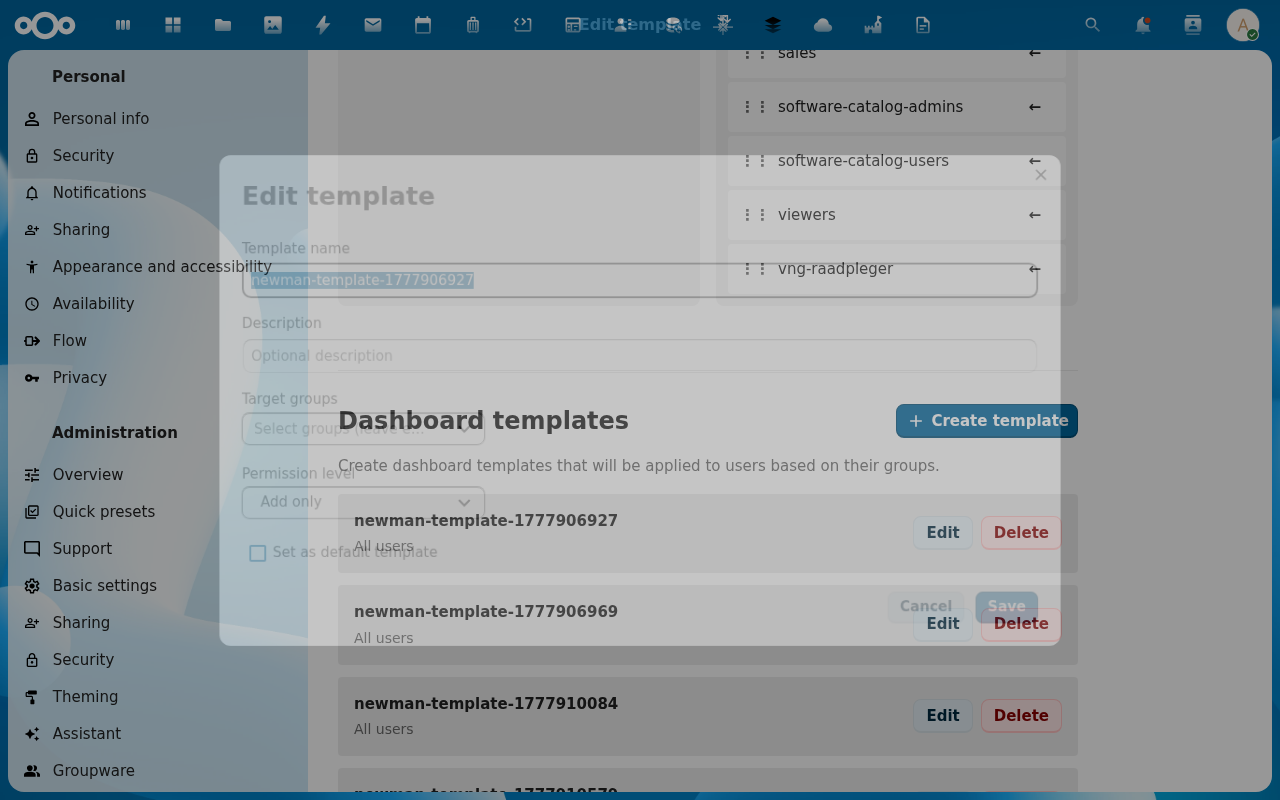Tick the Set as default template checkbox
This screenshot has height=800, width=1280.
coord(258,553)
